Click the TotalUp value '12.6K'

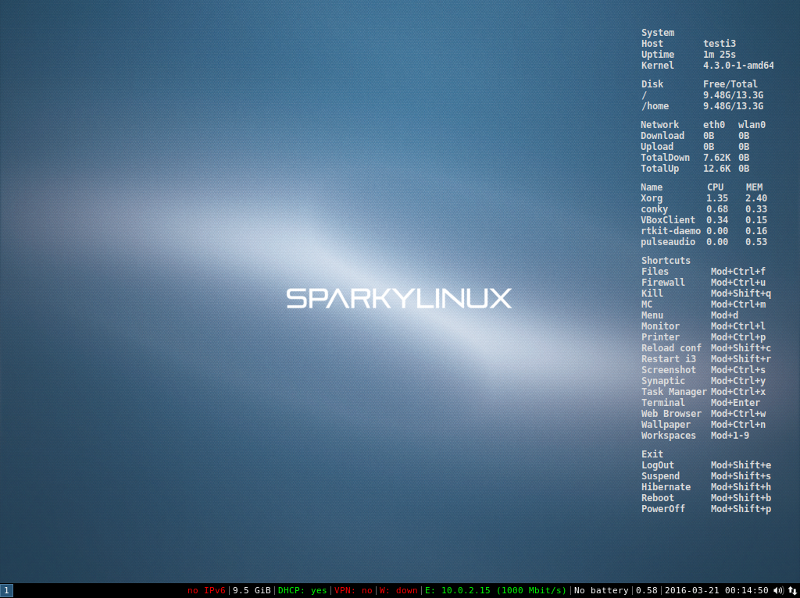[716, 169]
